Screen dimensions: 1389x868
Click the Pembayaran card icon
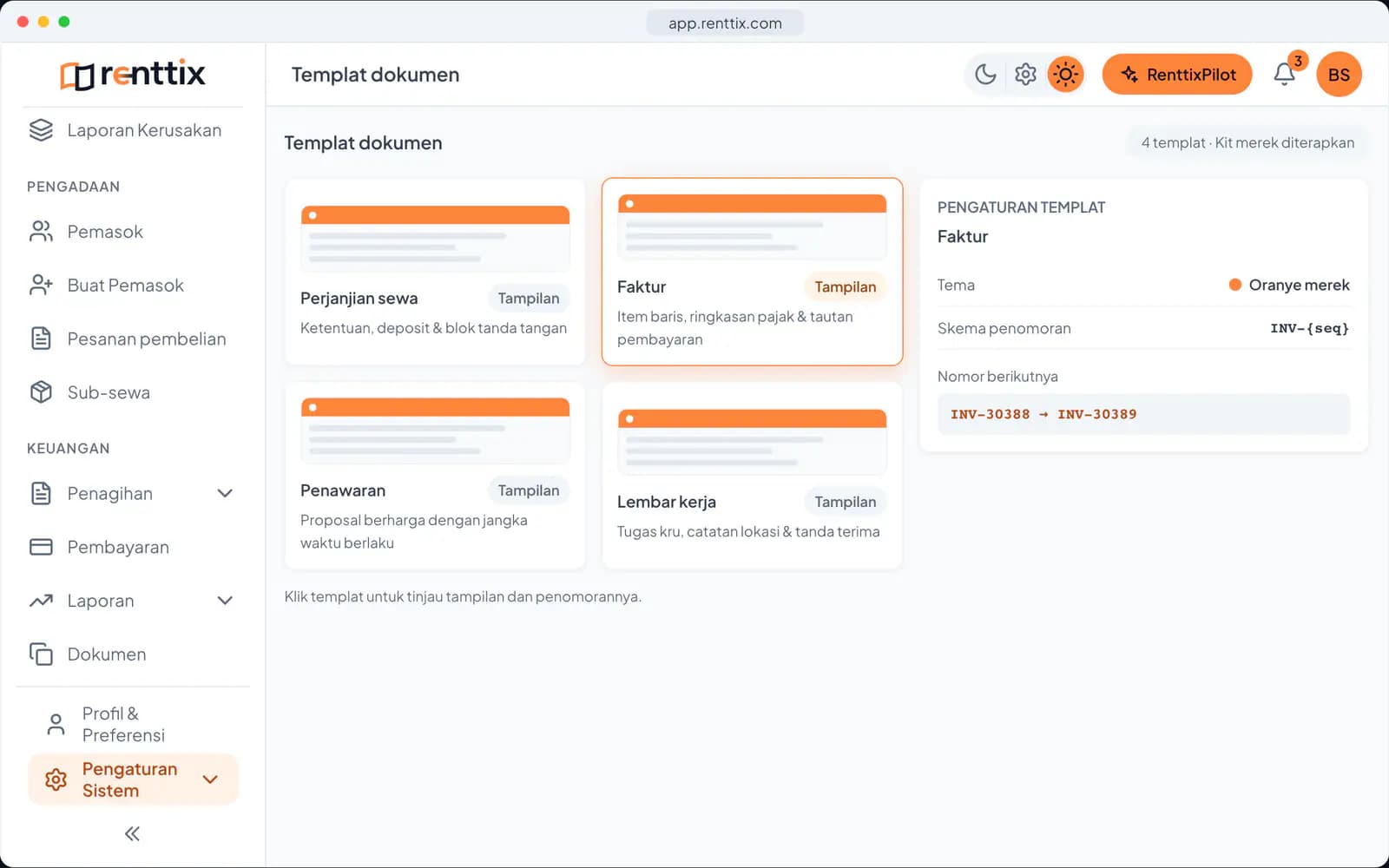click(41, 547)
